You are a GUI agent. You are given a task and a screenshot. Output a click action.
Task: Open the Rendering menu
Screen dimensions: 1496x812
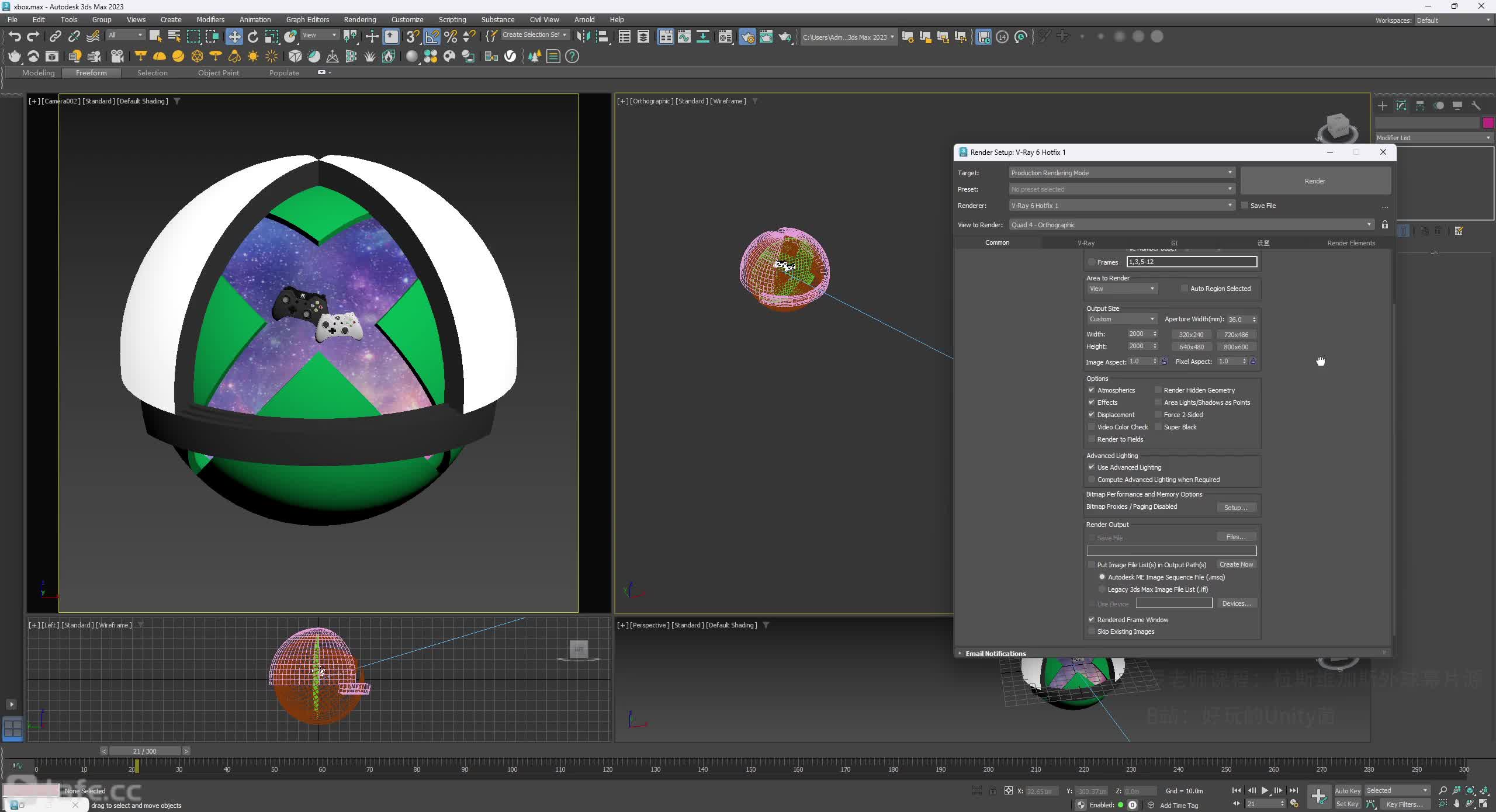pyautogui.click(x=359, y=19)
